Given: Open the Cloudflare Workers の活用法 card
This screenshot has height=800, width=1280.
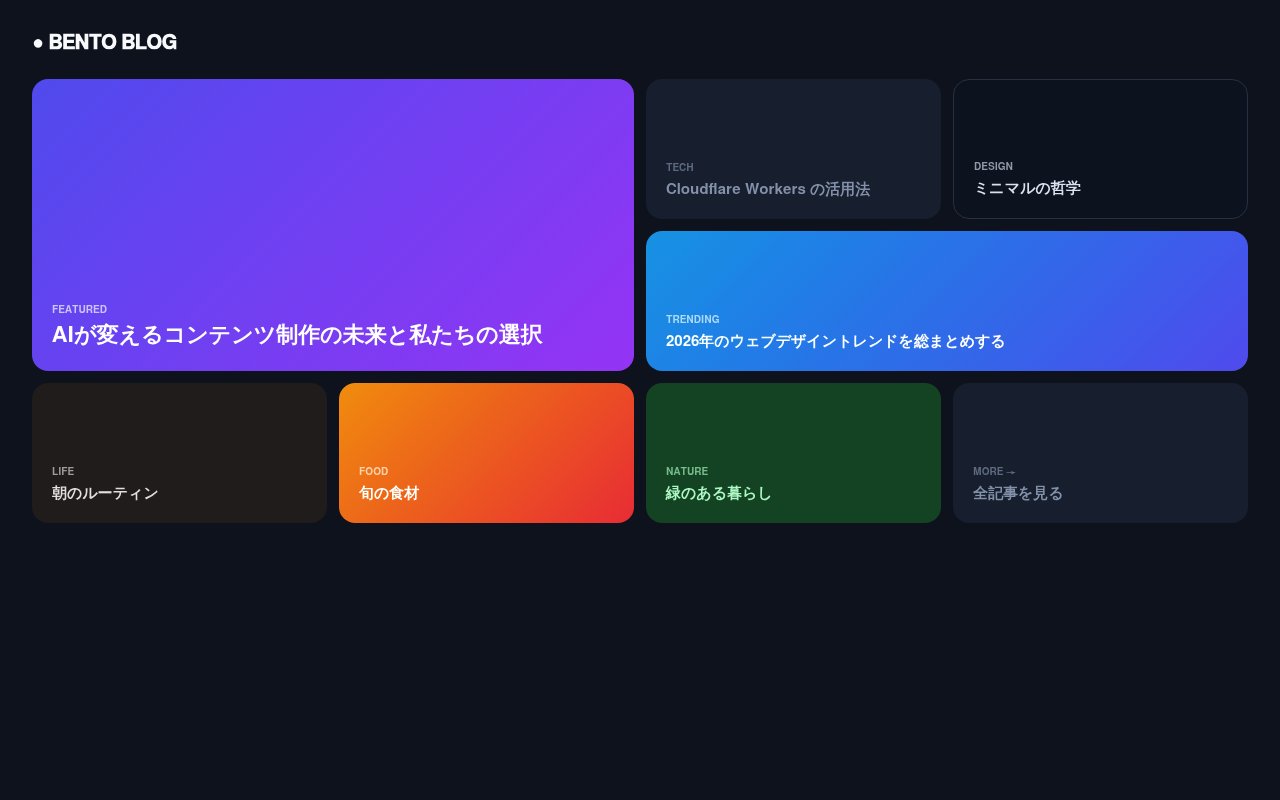Looking at the screenshot, I should click(793, 149).
